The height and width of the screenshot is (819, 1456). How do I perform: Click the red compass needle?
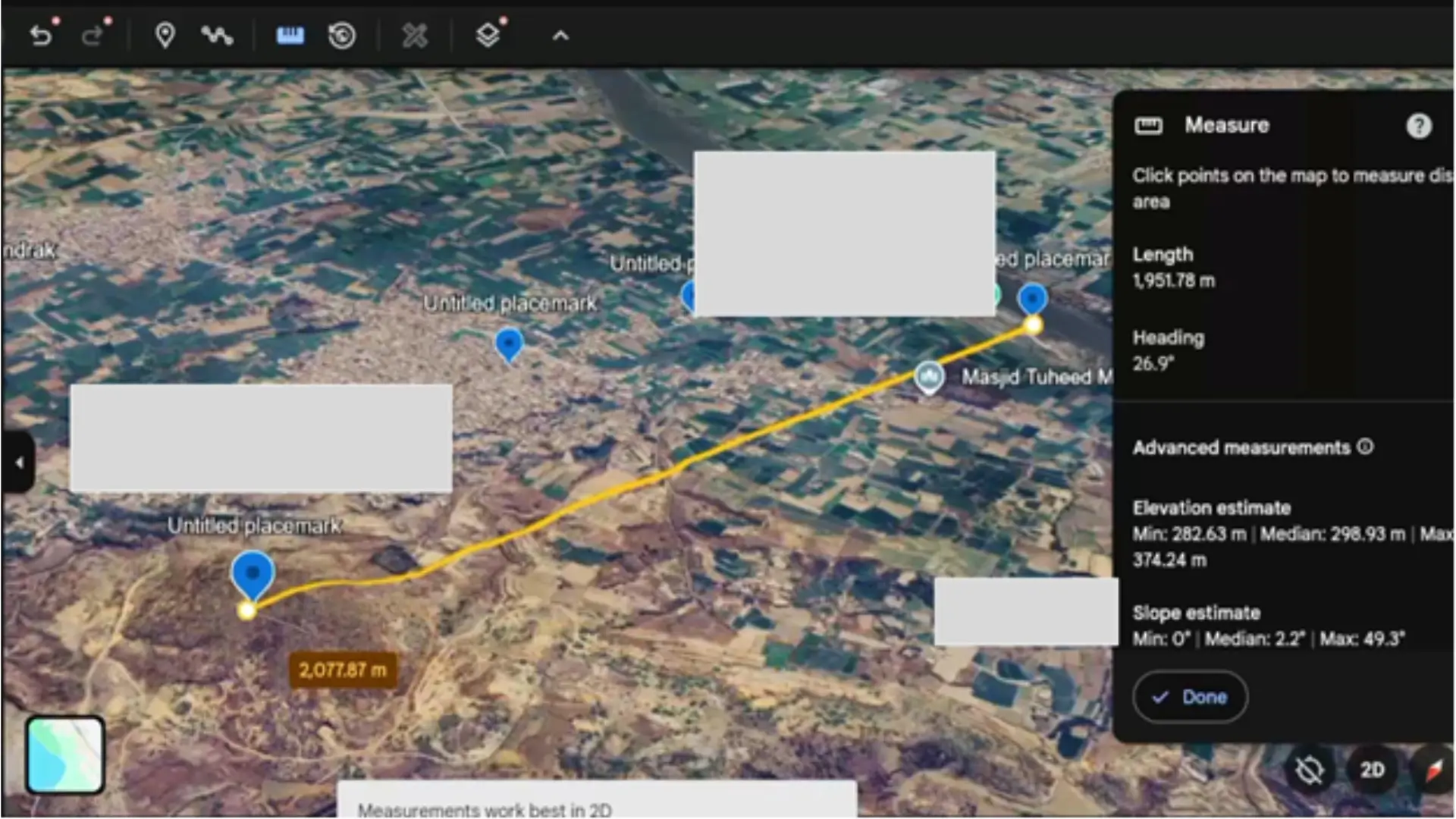pos(1433,770)
